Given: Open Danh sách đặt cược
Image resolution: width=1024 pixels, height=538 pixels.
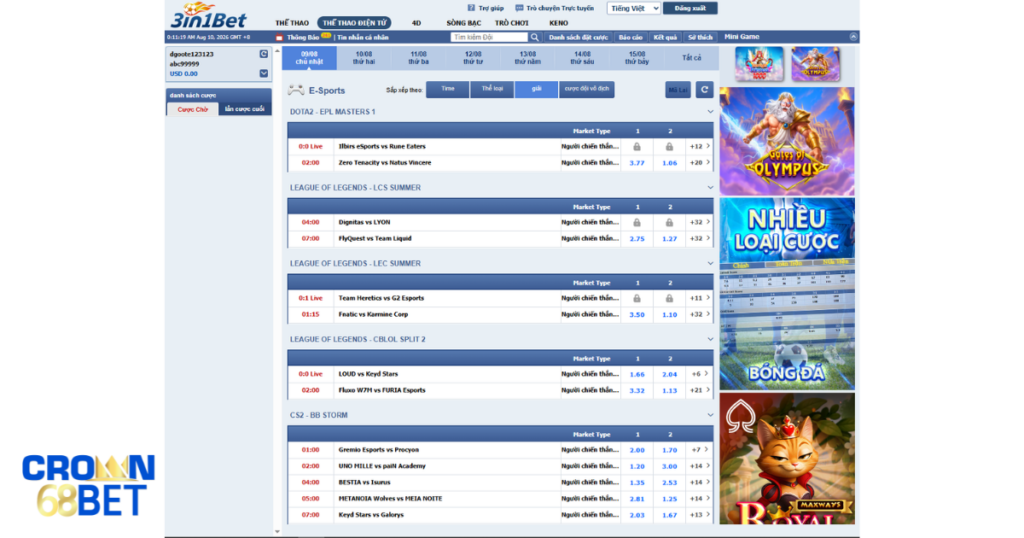Looking at the screenshot, I should tap(578, 37).
